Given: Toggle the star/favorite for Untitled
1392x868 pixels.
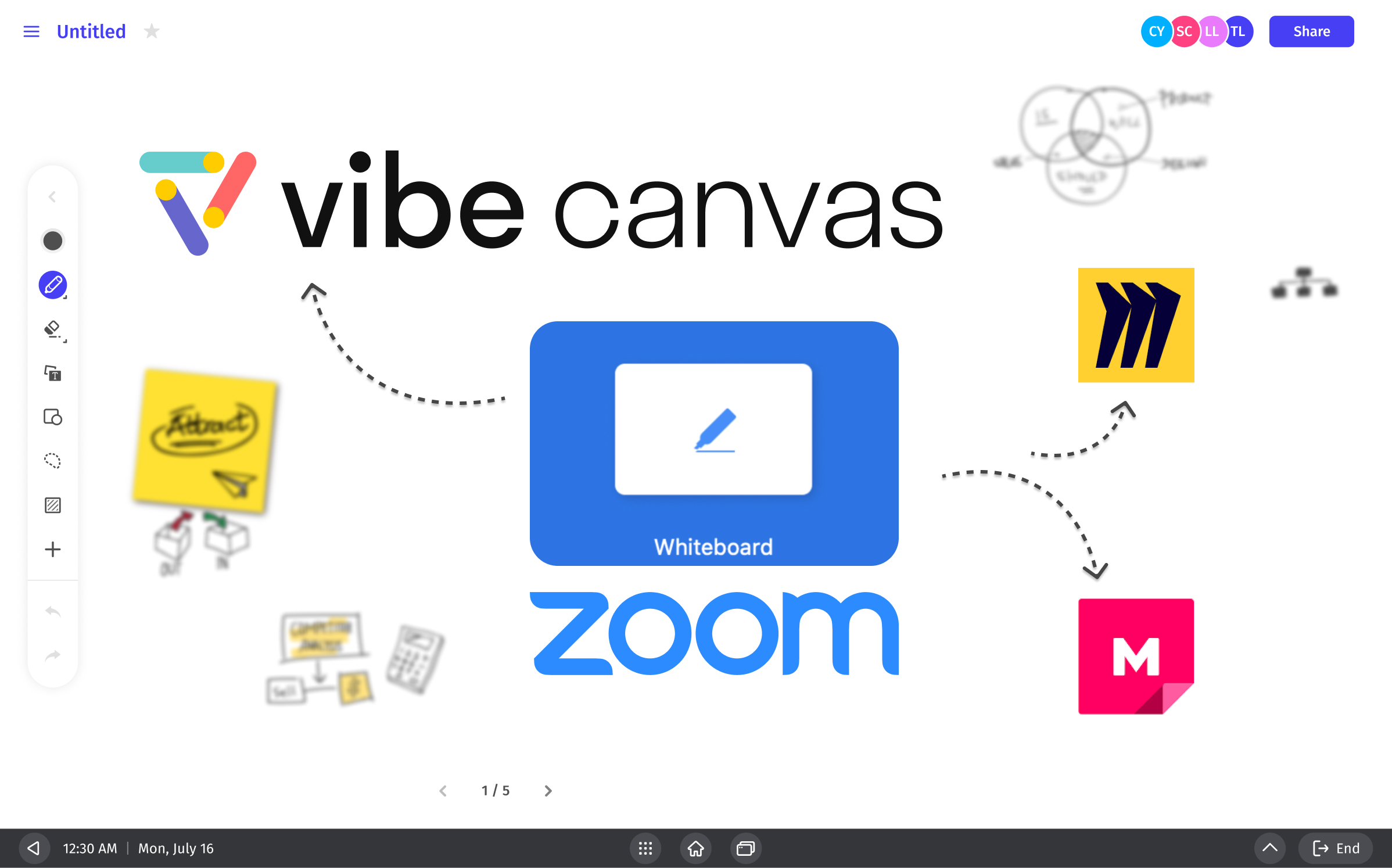Looking at the screenshot, I should pos(151,32).
